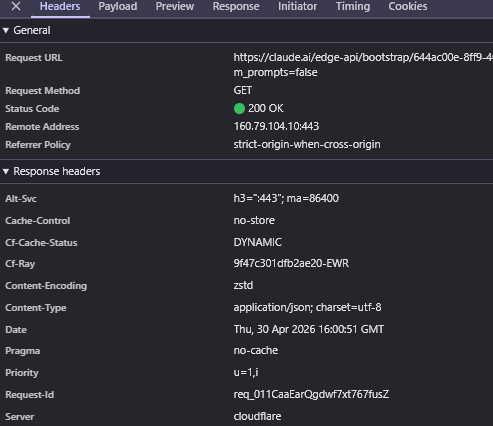Click the 'Content-Type' header name
The width and height of the screenshot is (493, 426).
coord(36,308)
